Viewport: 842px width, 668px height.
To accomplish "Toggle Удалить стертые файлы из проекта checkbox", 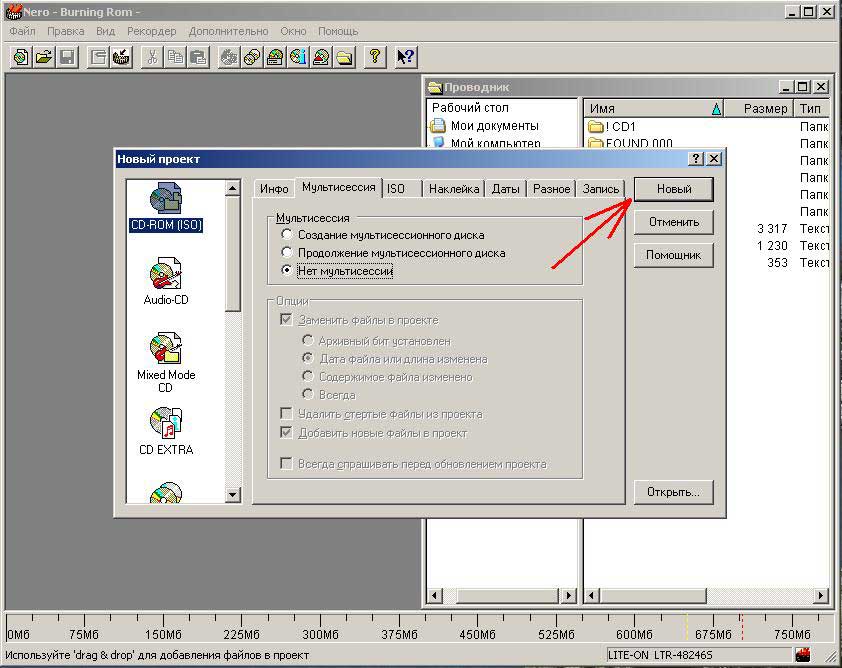I will [286, 413].
